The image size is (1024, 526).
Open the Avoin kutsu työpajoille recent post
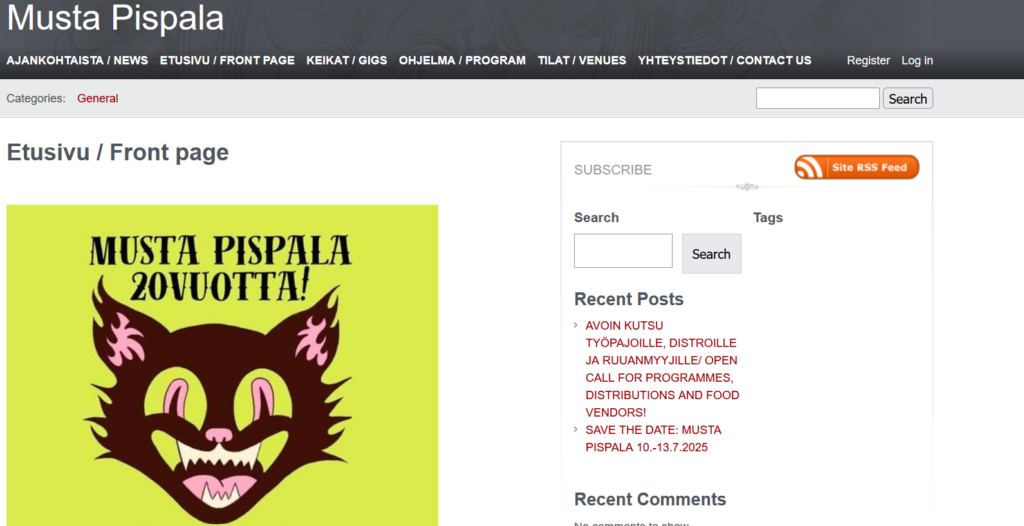662,369
